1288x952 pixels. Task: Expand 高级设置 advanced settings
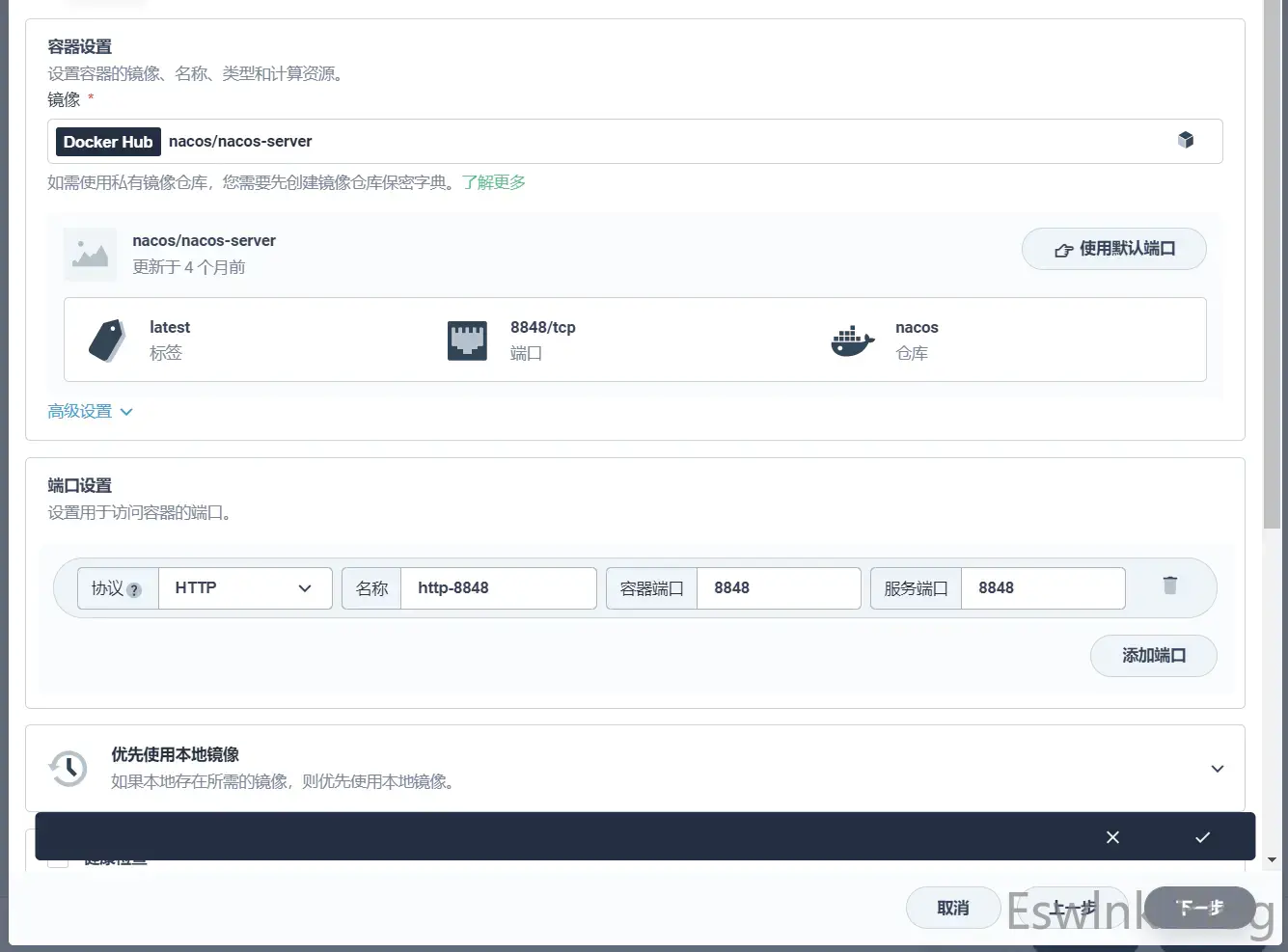point(90,412)
